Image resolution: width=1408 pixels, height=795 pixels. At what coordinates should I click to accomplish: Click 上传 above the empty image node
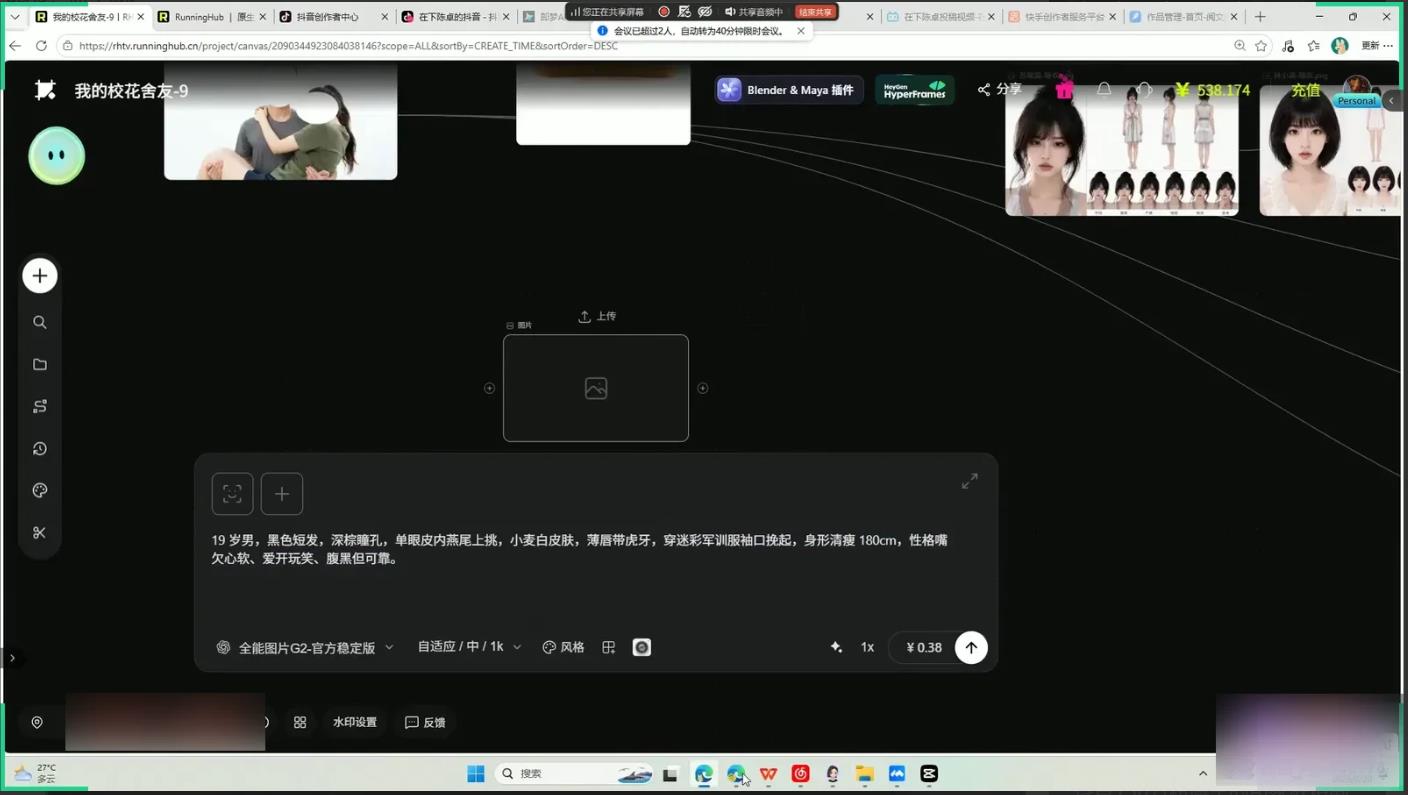pos(597,316)
